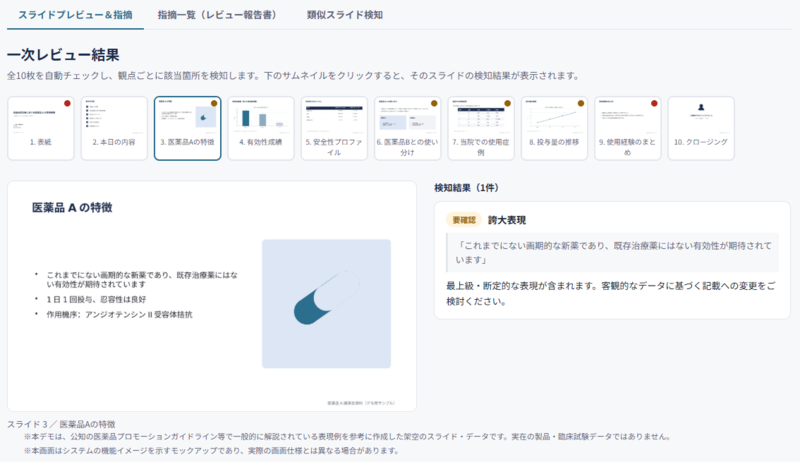Select slide thumbnail 9. 使用経験のまとめ
This screenshot has width=800, height=462.
click(x=628, y=129)
